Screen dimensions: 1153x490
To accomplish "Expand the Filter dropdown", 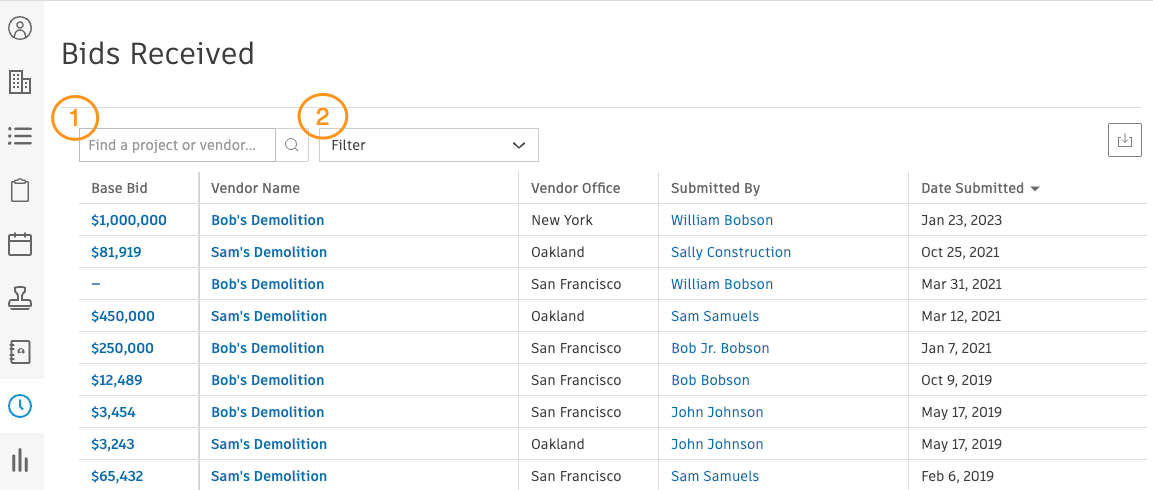I will pos(428,145).
